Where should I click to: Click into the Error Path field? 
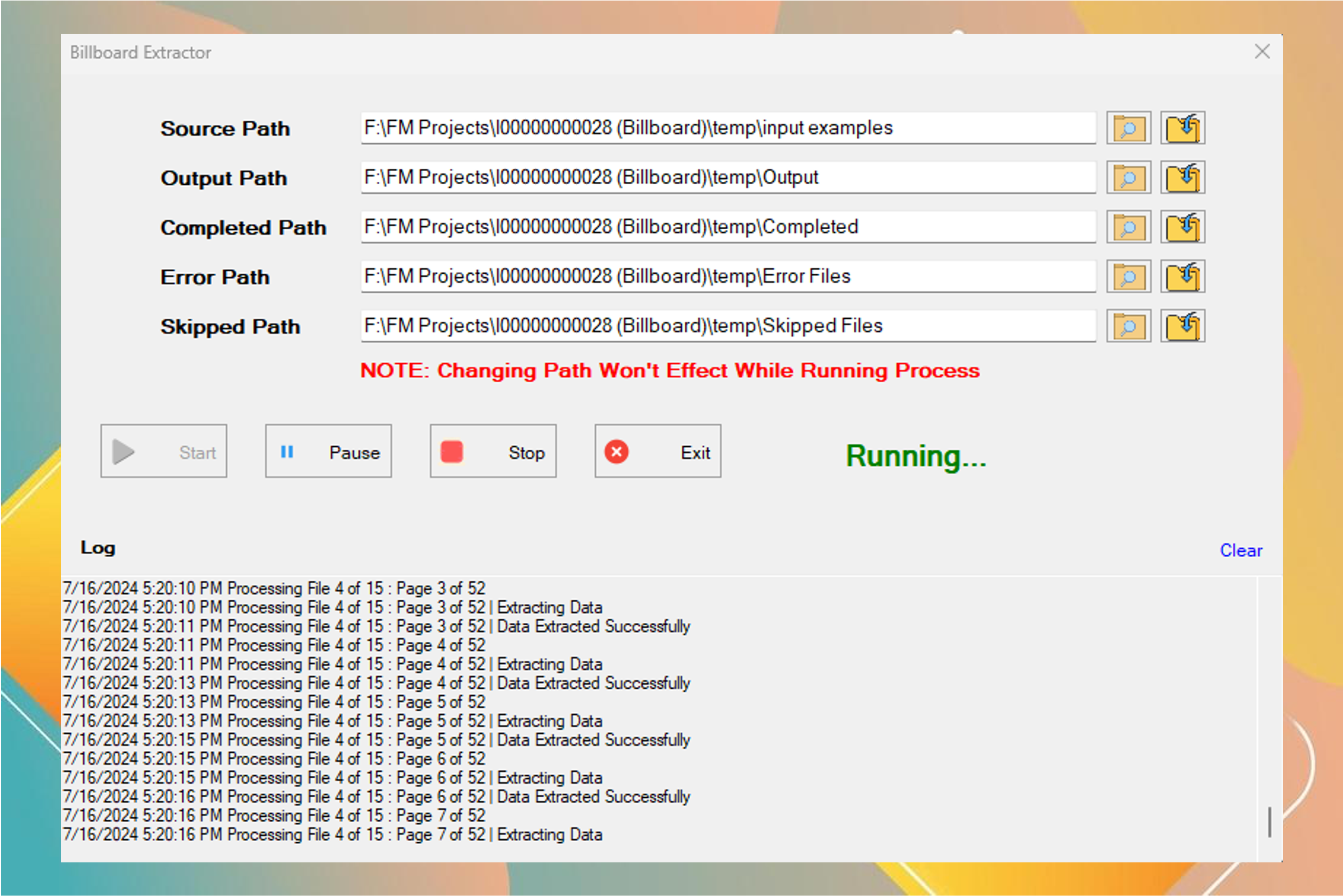(728, 277)
